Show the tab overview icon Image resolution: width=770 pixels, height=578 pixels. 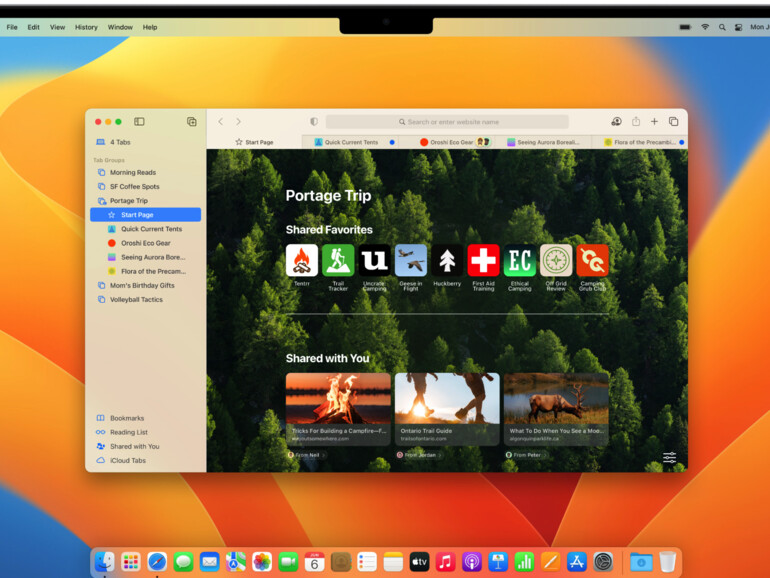point(673,121)
